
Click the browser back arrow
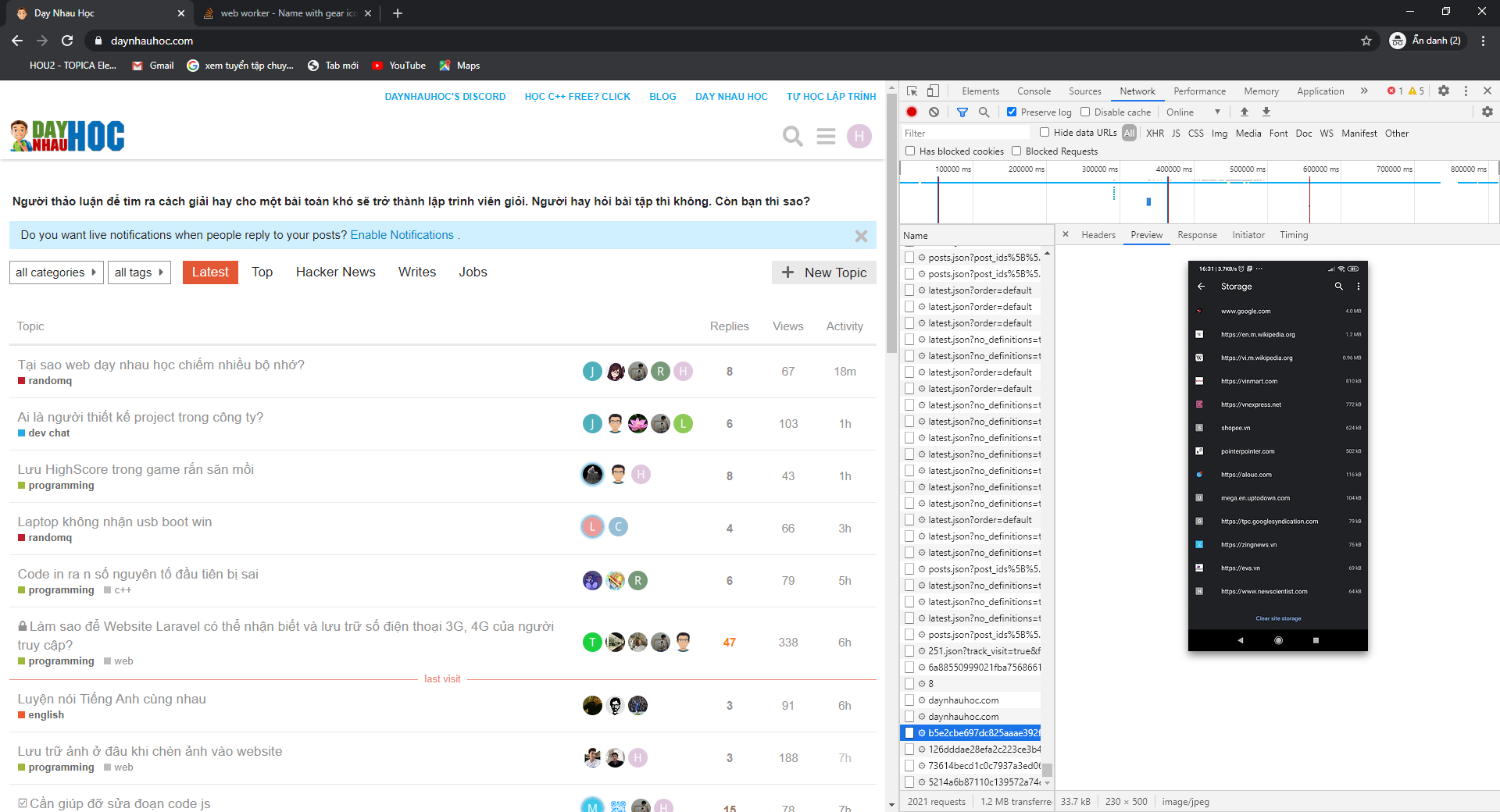tap(17, 41)
